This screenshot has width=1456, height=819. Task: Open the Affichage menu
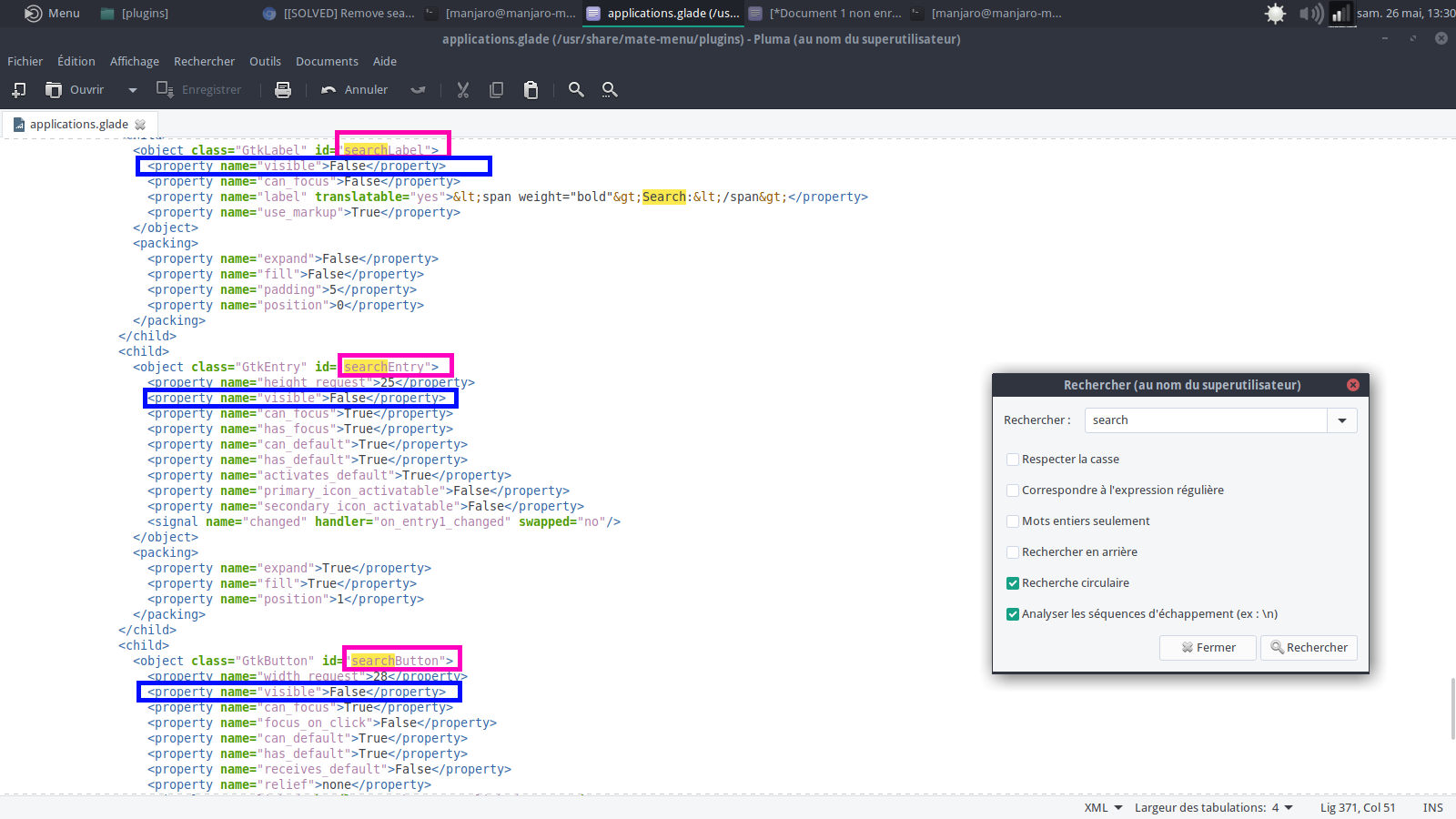[x=134, y=61]
